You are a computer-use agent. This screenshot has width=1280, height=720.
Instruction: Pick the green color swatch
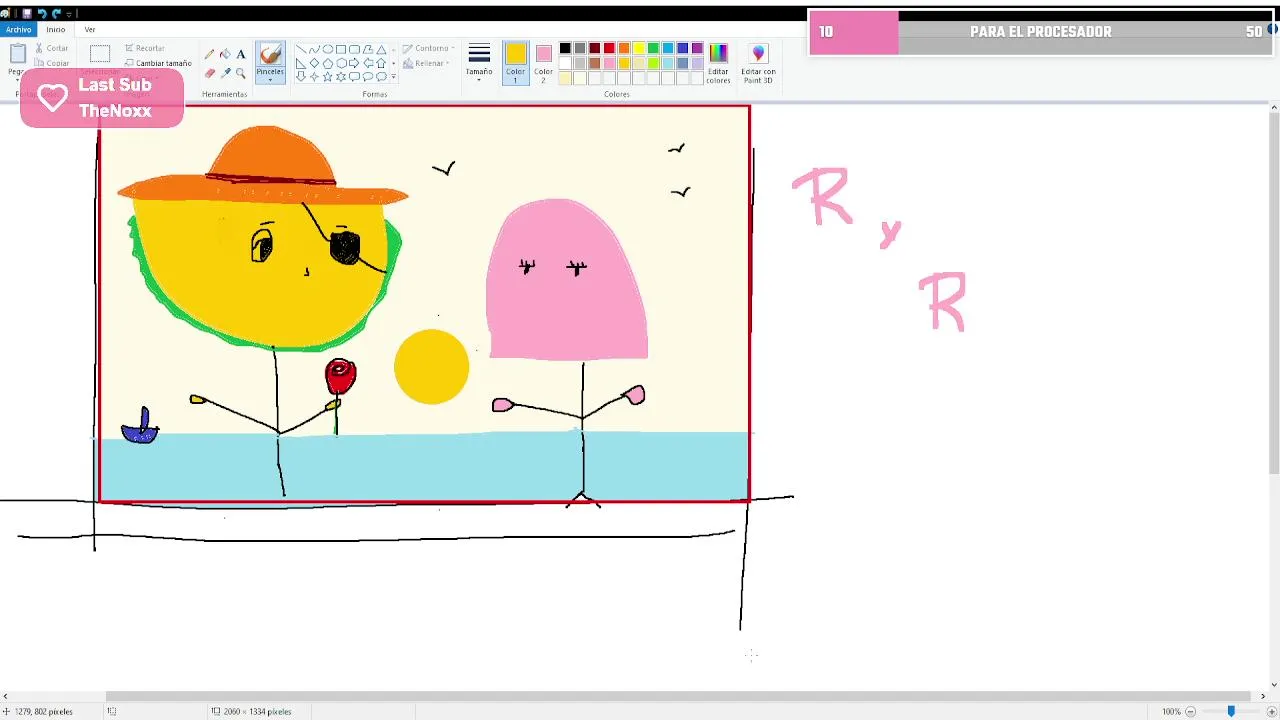[653, 48]
